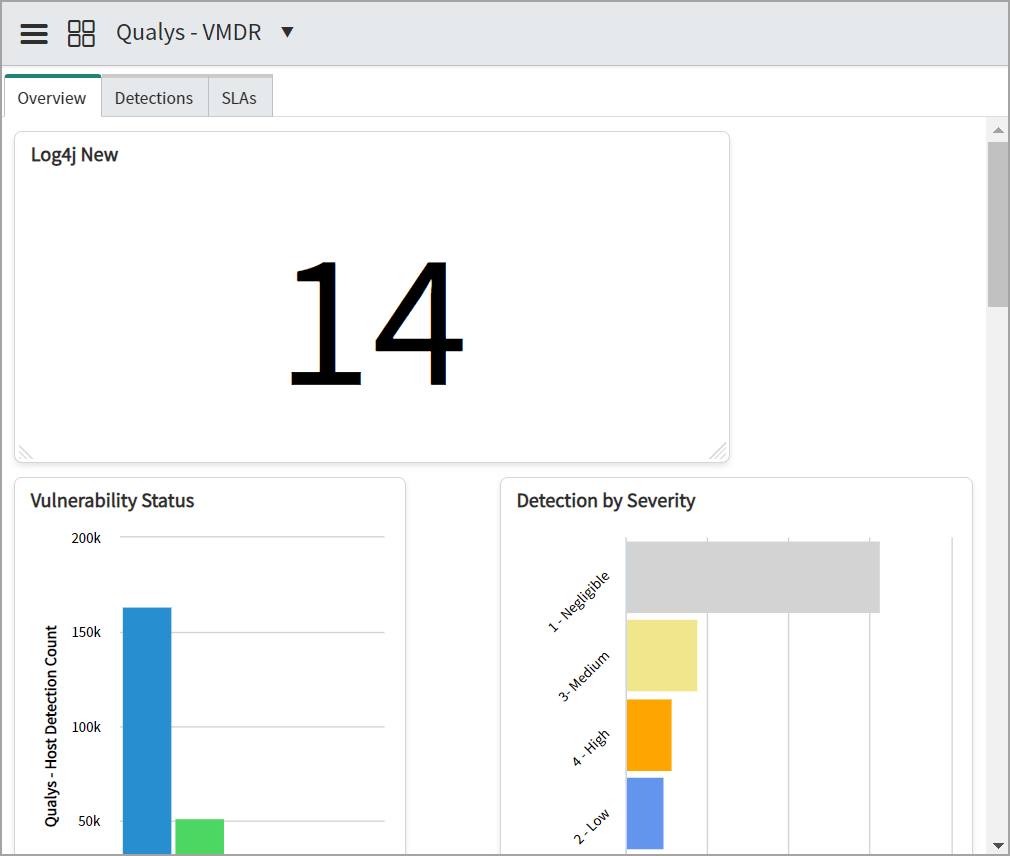Image resolution: width=1010 pixels, height=856 pixels.
Task: Click the Detection by Severity title
Action: click(x=606, y=500)
